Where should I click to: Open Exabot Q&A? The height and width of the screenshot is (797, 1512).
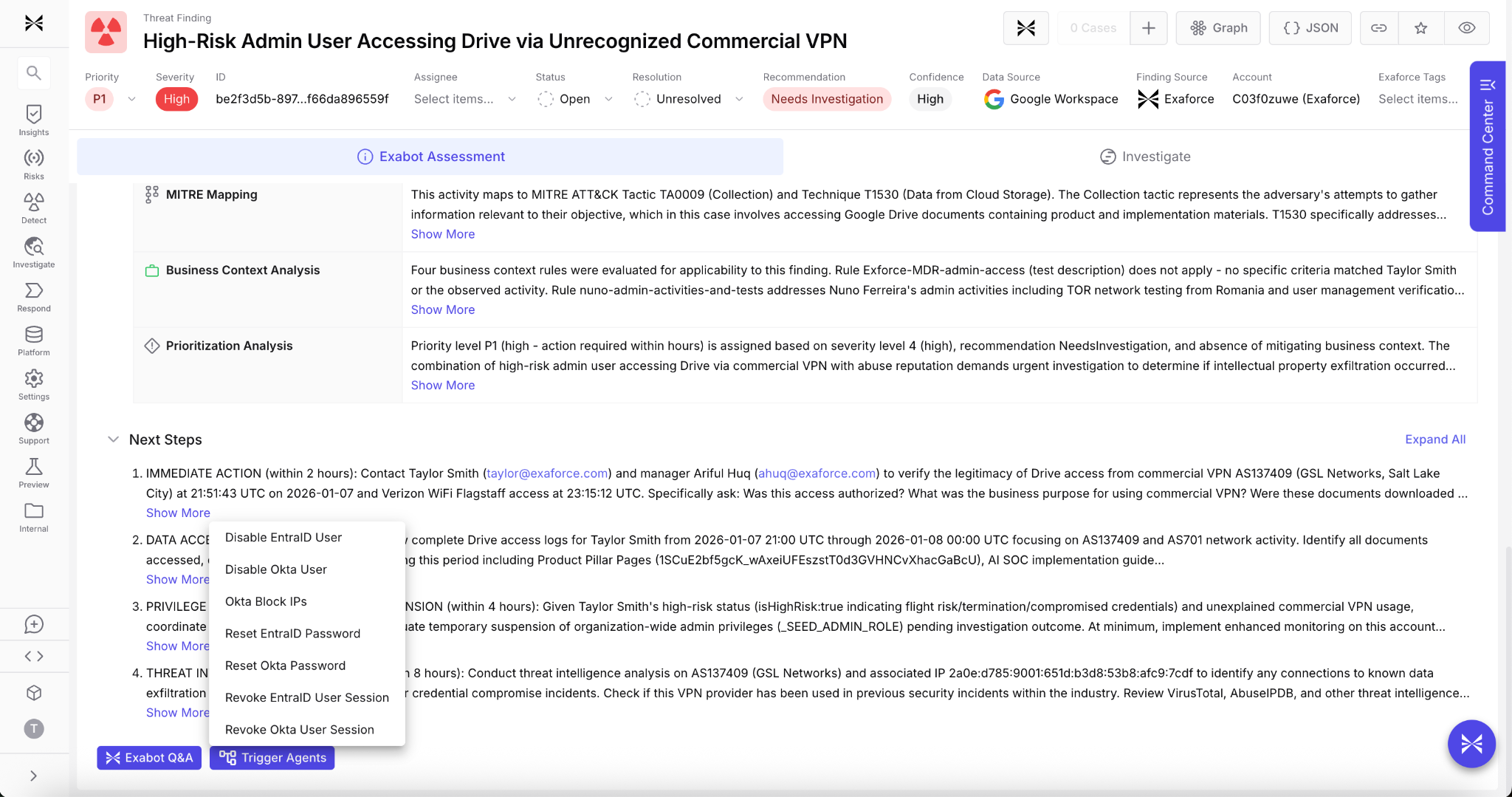click(x=149, y=758)
